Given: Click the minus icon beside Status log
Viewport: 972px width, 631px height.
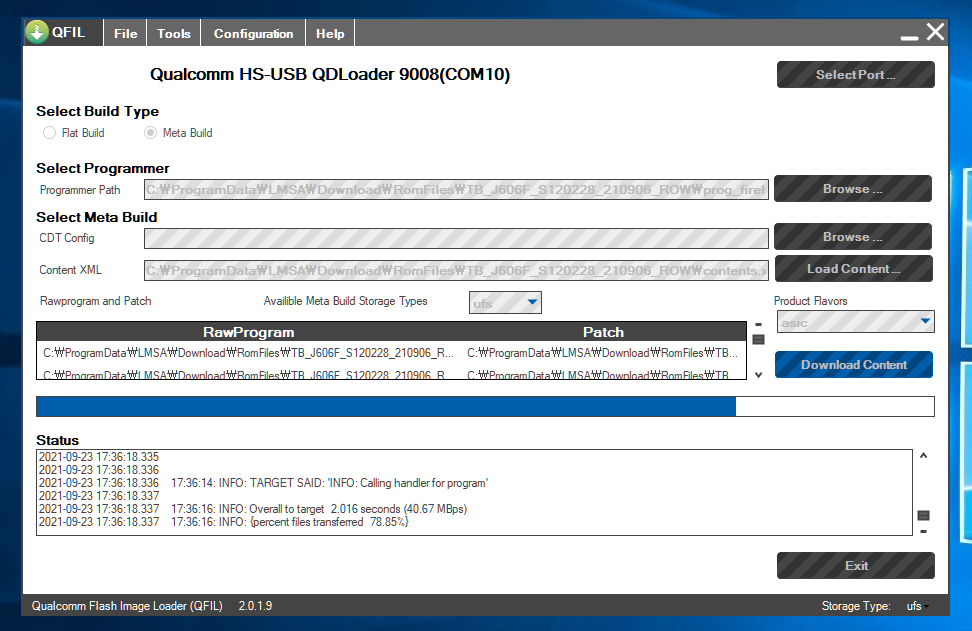Looking at the screenshot, I should click(923, 531).
